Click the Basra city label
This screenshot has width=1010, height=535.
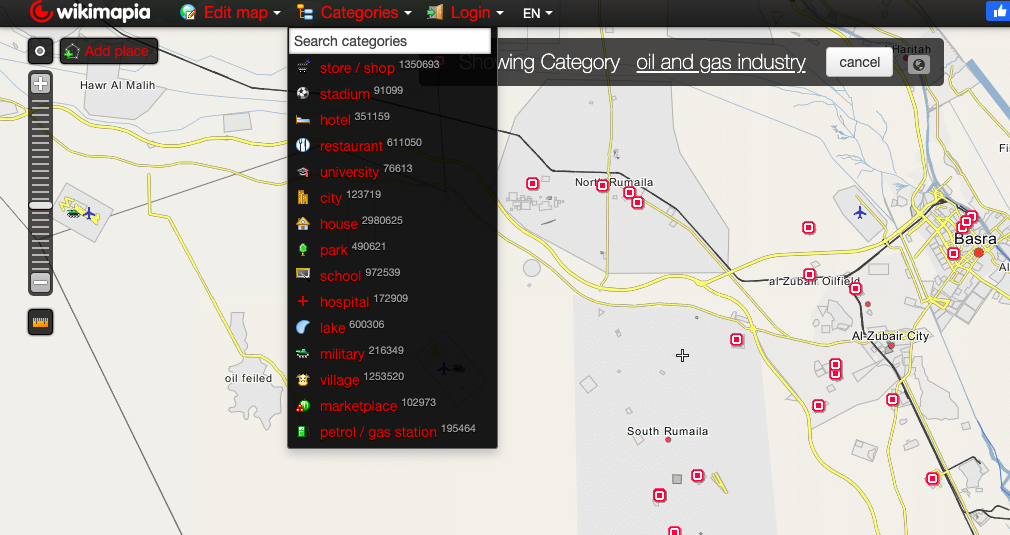(x=975, y=239)
